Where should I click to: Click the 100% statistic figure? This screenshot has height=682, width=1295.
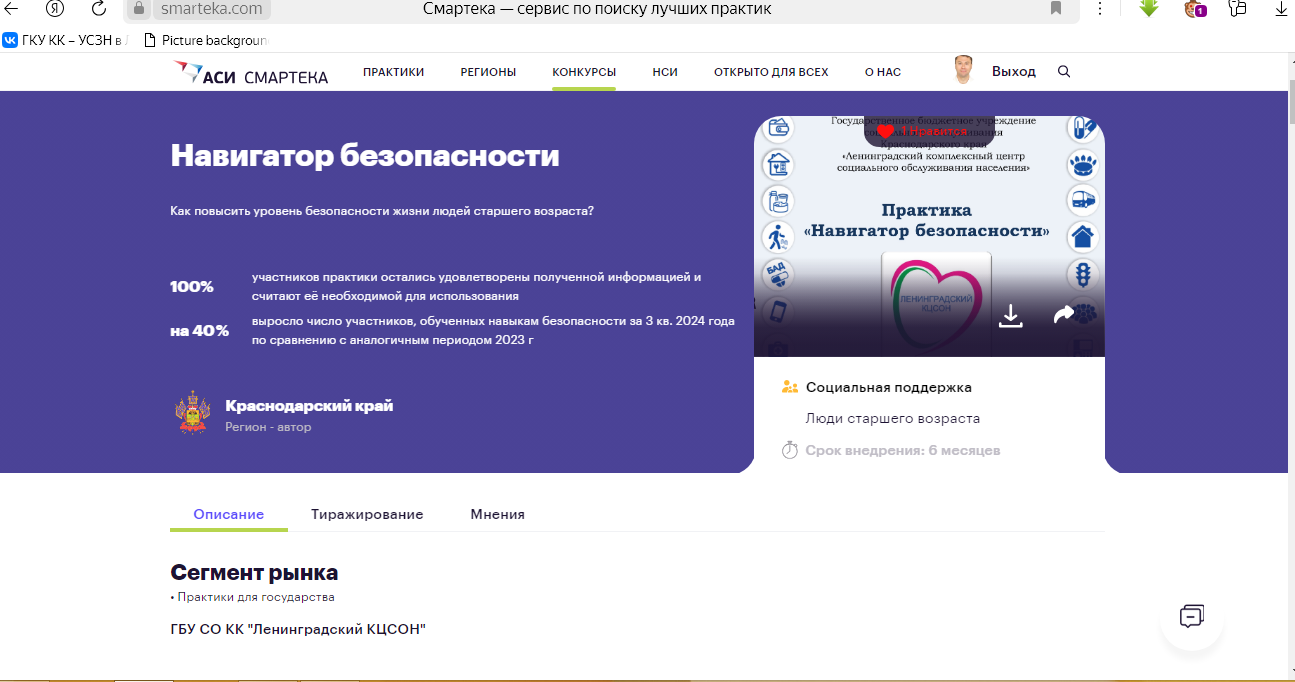click(192, 286)
